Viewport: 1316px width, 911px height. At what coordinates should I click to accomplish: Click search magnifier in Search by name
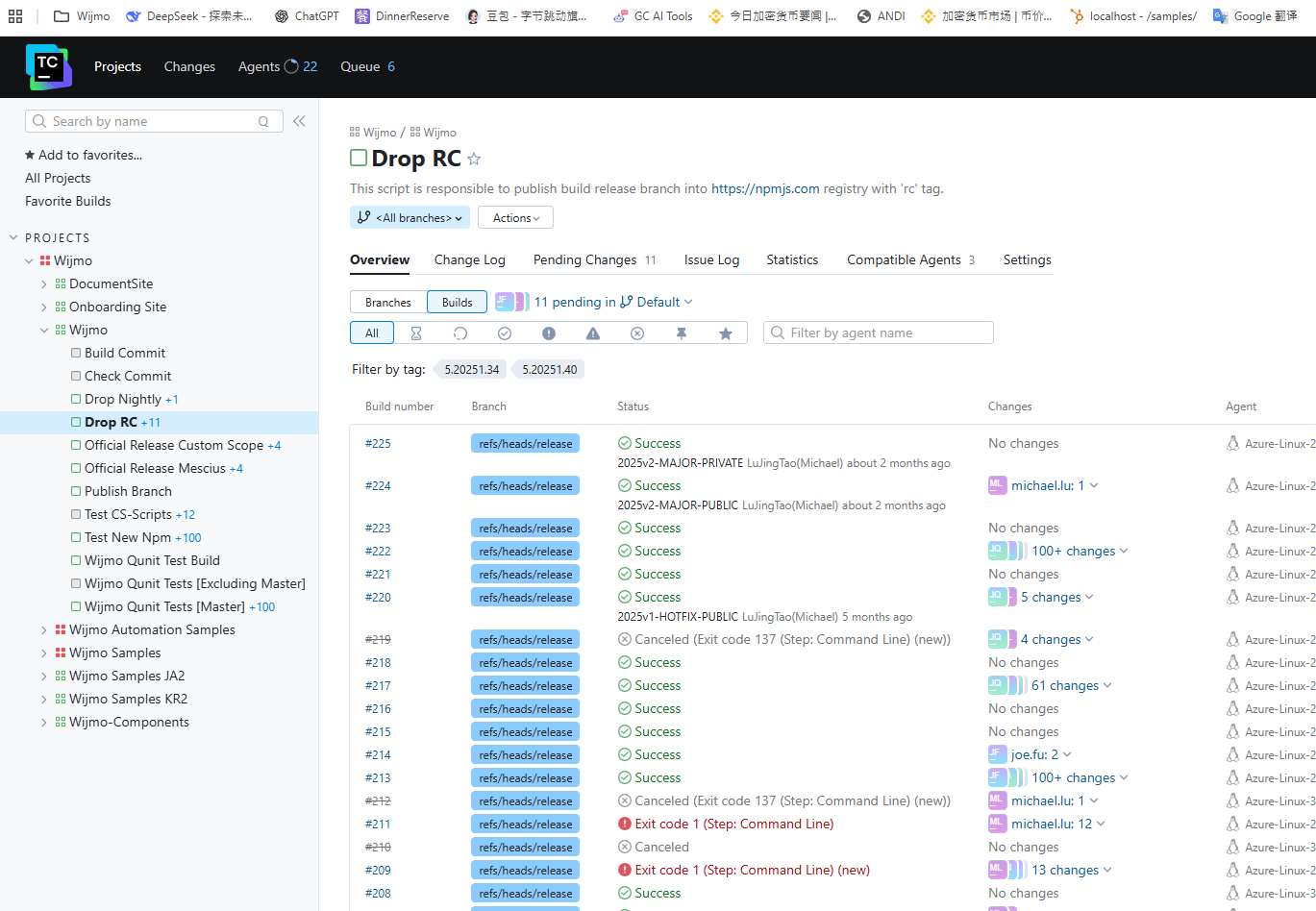pyautogui.click(x=39, y=121)
